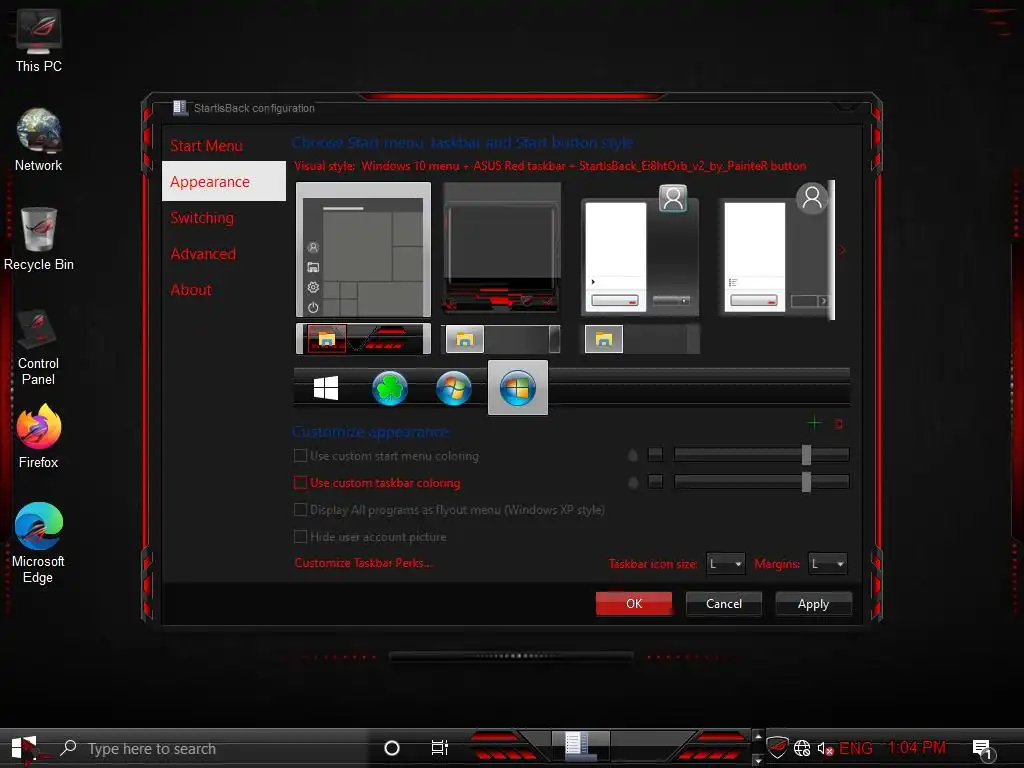The height and width of the screenshot is (768, 1024).
Task: Remove the start button image with the red icon
Action: tap(839, 424)
